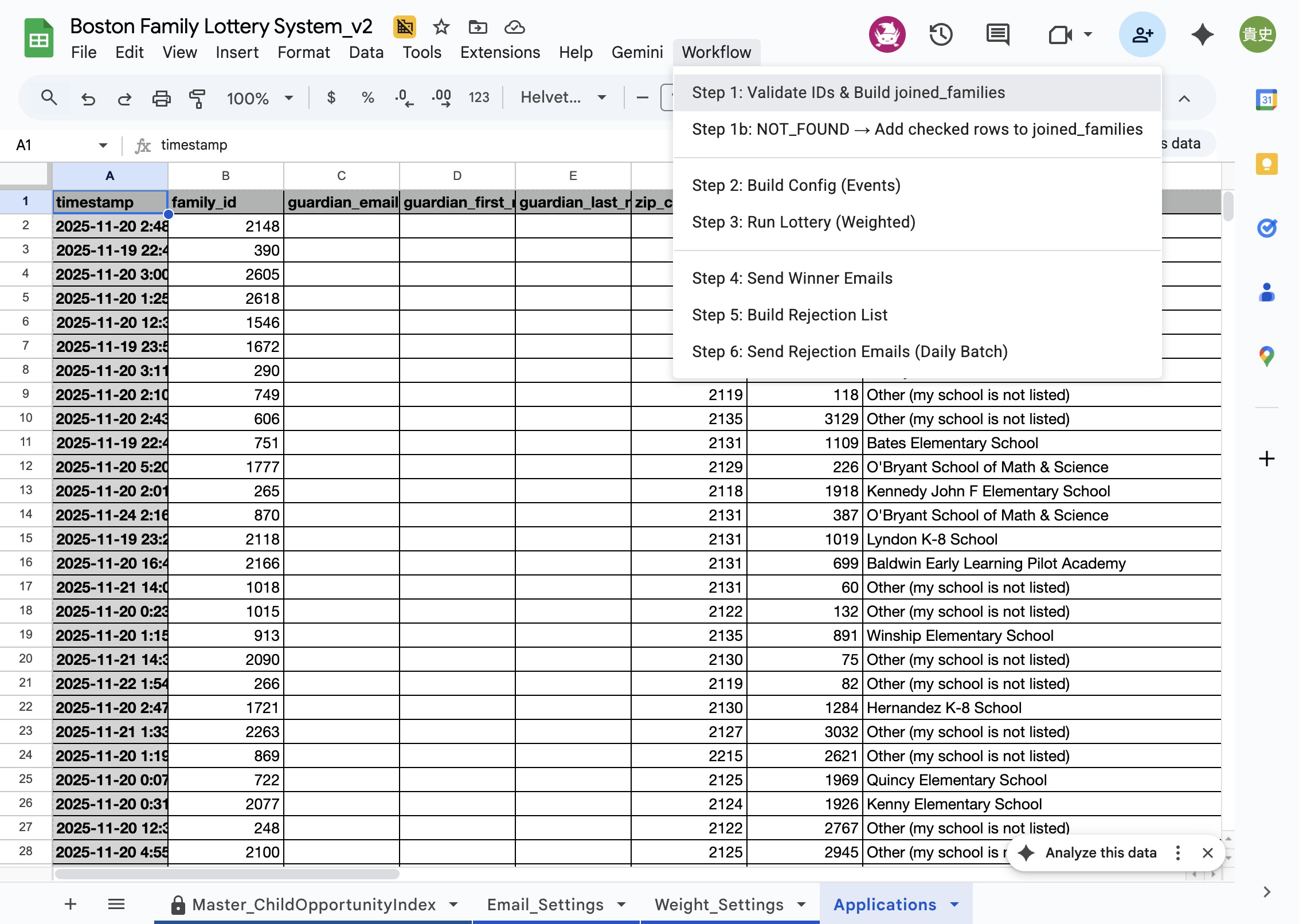Viewport: 1299px width, 924px height.
Task: Open the Data menu
Action: [x=366, y=52]
